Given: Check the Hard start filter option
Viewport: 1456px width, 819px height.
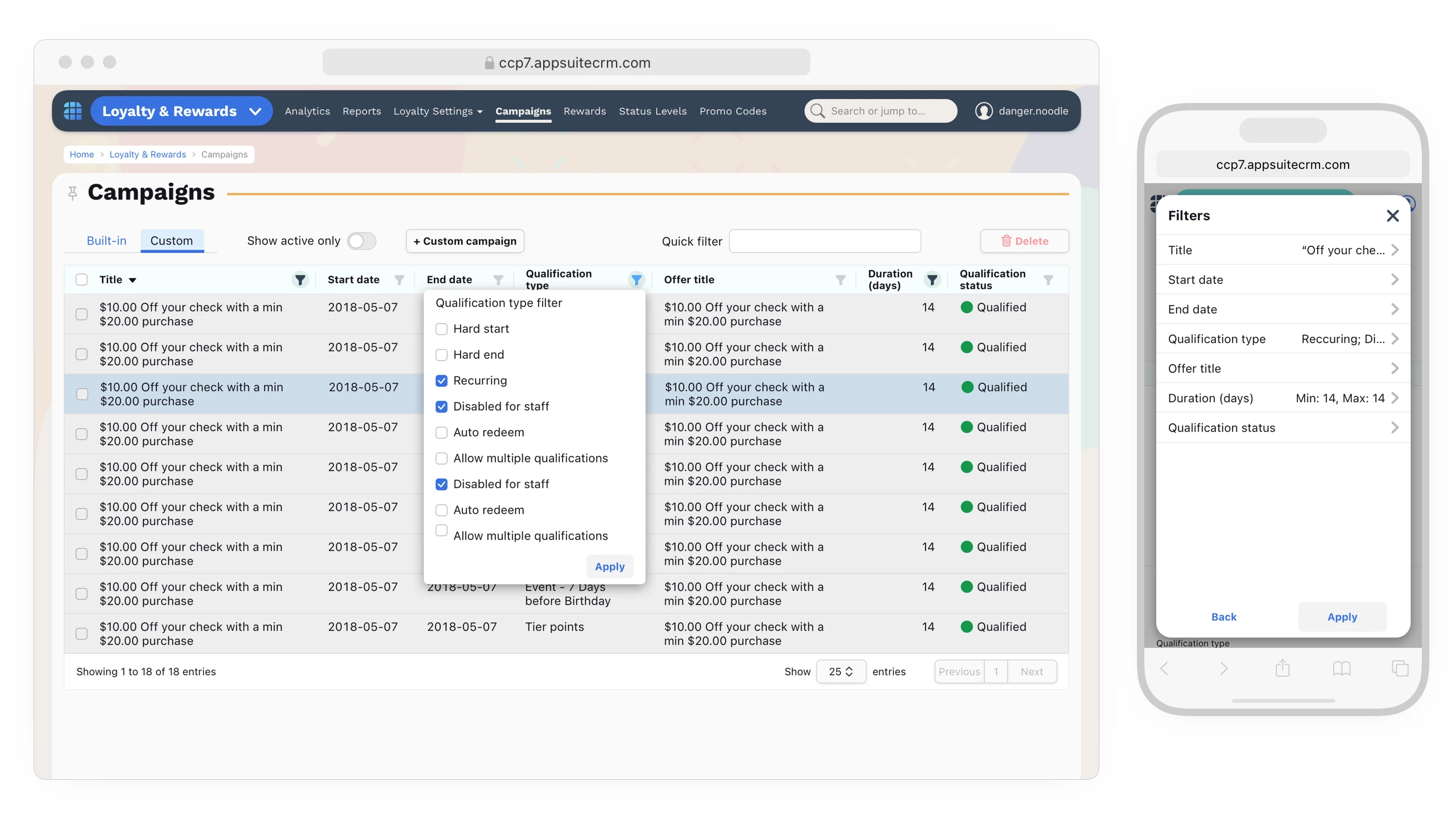Looking at the screenshot, I should click(x=441, y=329).
